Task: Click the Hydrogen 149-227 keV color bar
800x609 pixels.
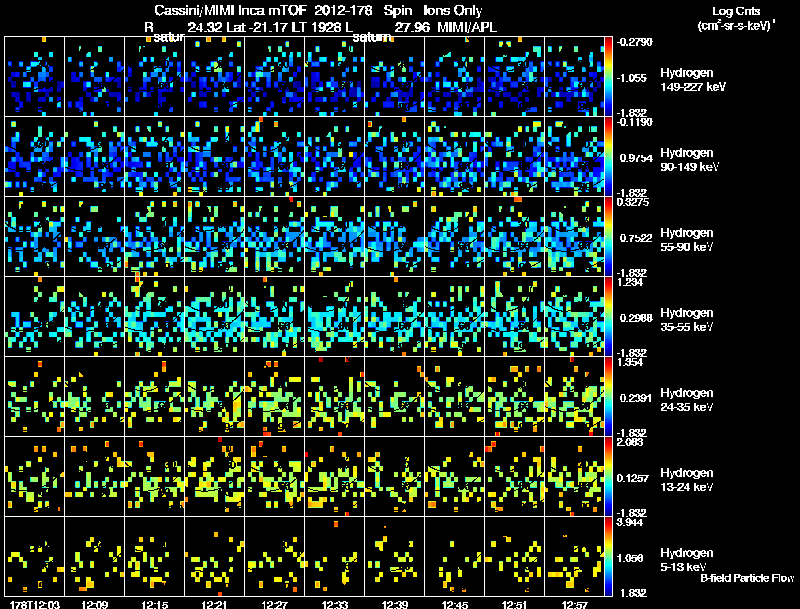Action: click(608, 77)
